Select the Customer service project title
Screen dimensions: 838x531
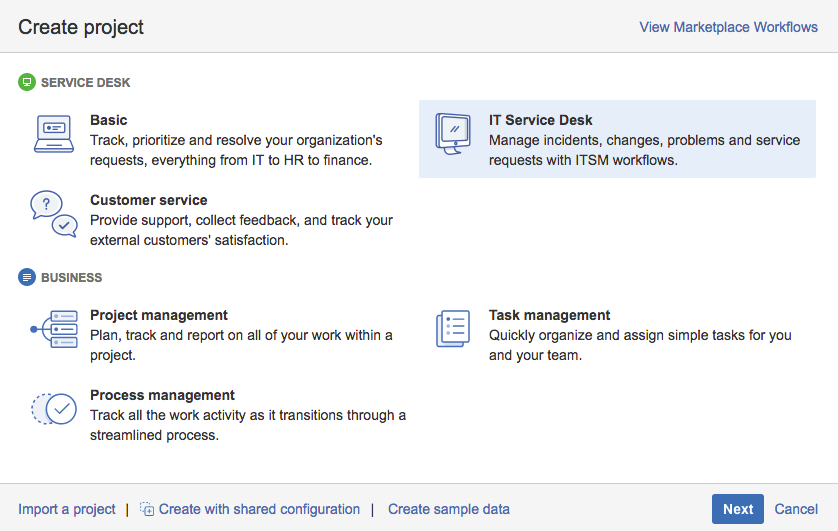coord(149,200)
